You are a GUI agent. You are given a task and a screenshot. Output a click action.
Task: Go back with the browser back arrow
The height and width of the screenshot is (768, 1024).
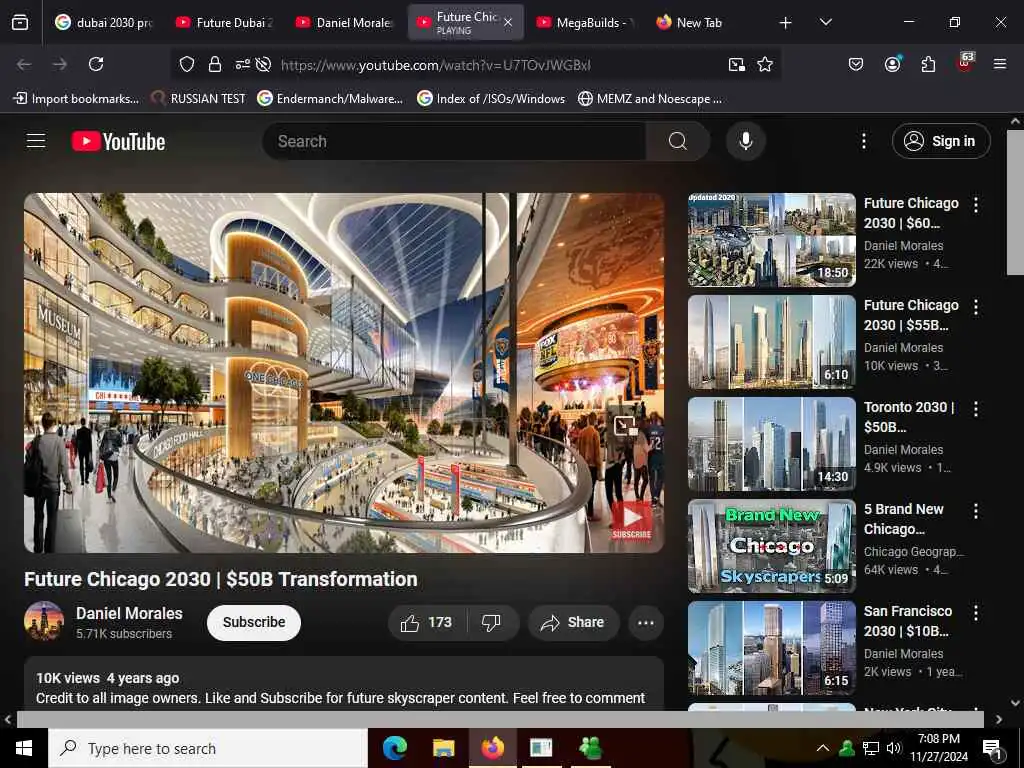coord(24,64)
